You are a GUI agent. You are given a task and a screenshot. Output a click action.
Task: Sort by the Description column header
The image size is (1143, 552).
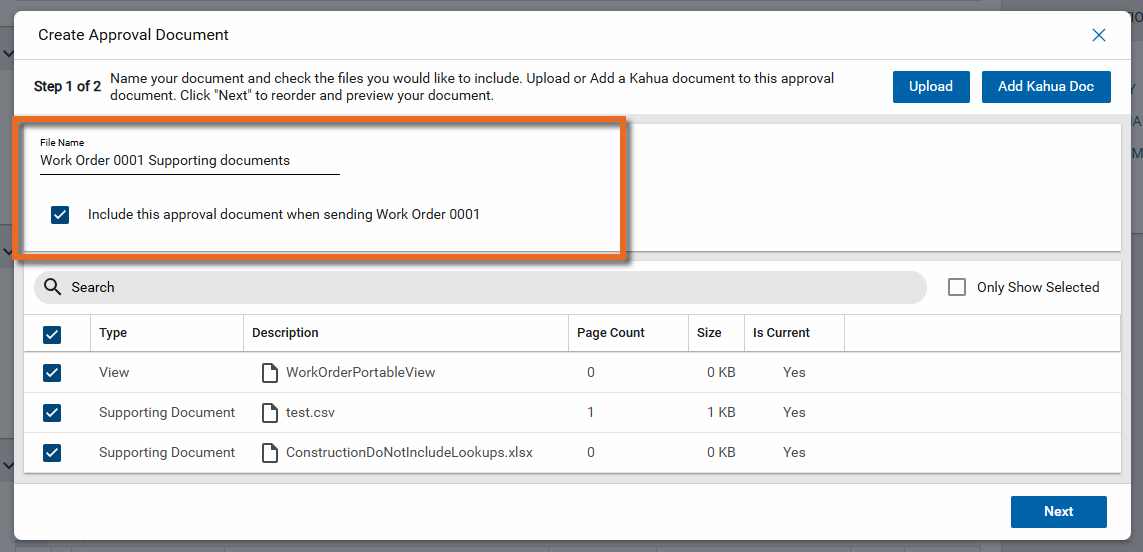point(285,333)
